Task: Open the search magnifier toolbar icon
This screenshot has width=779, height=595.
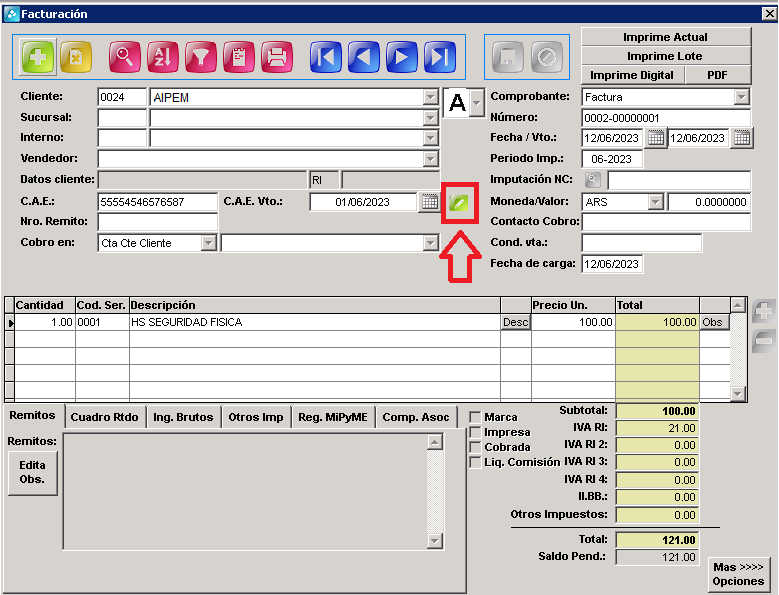Action: 124,57
